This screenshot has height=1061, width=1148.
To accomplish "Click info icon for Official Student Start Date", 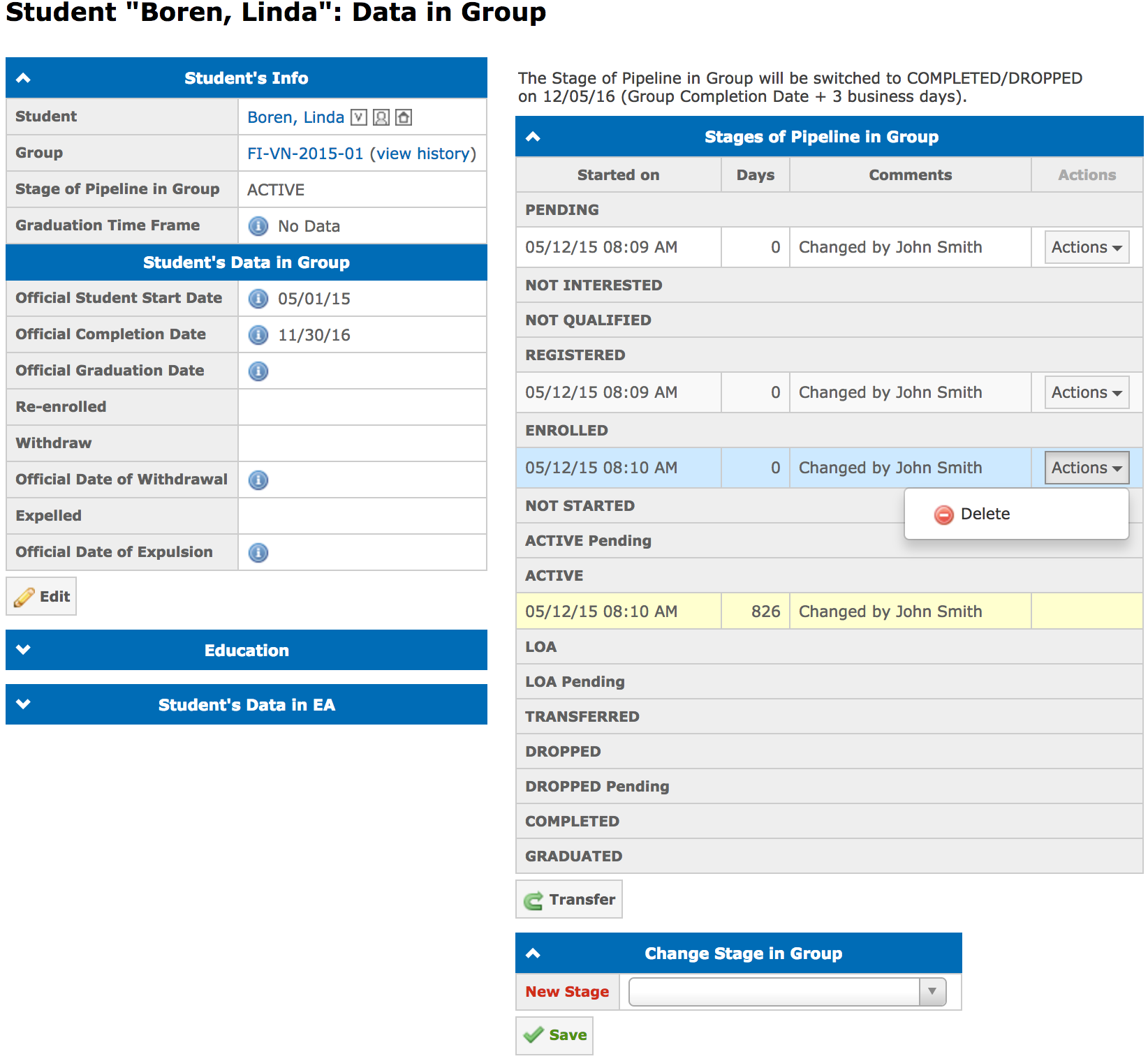I will click(x=258, y=299).
